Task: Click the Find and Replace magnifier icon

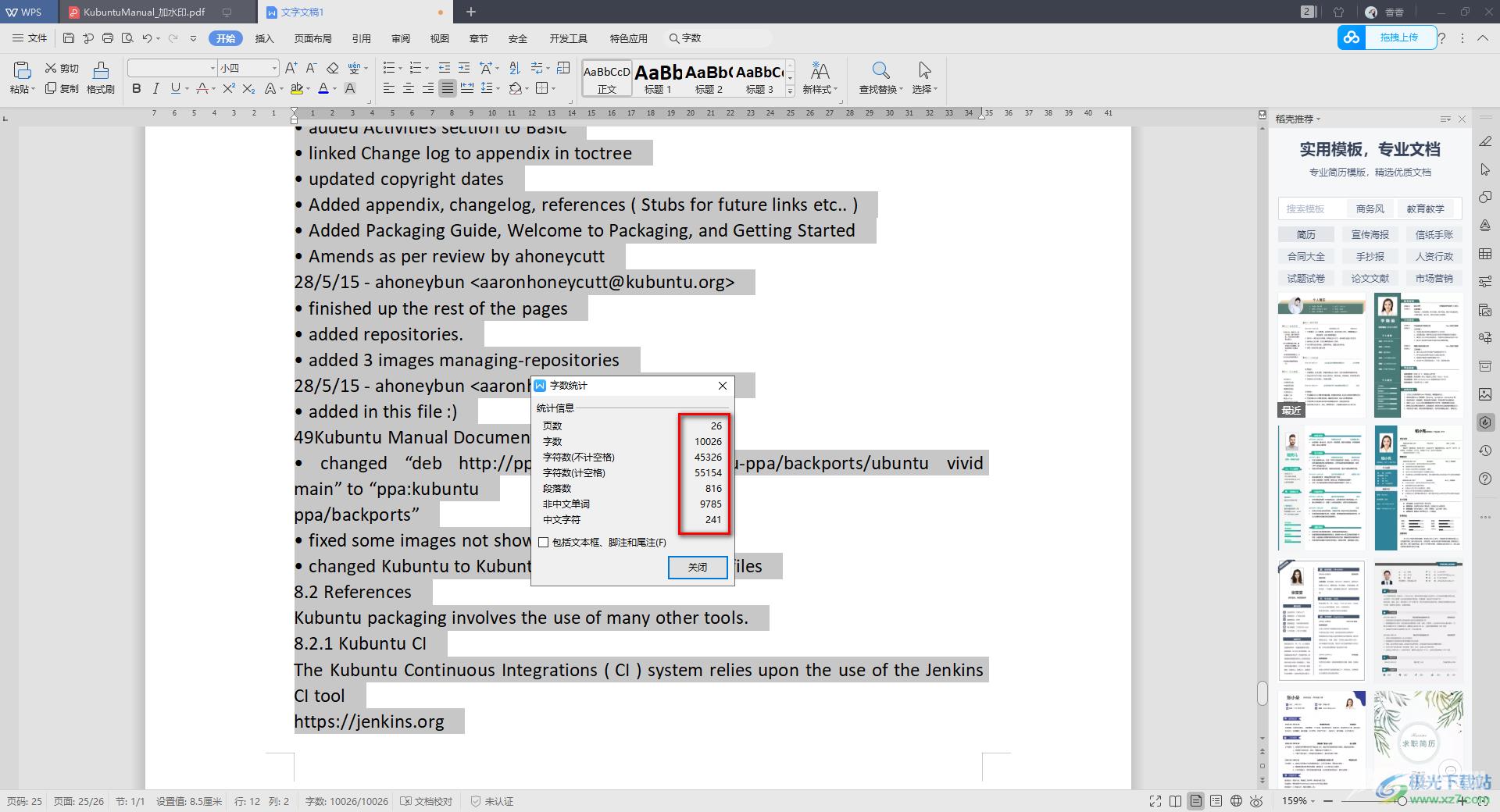Action: pos(880,70)
